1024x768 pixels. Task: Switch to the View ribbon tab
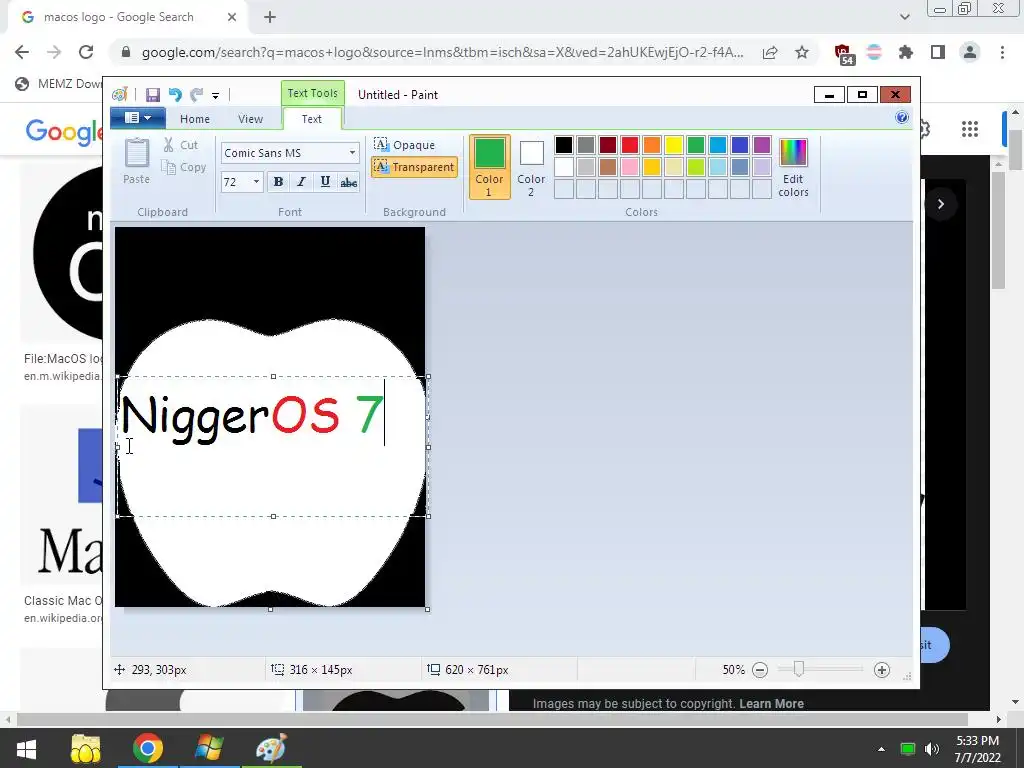pyautogui.click(x=250, y=119)
